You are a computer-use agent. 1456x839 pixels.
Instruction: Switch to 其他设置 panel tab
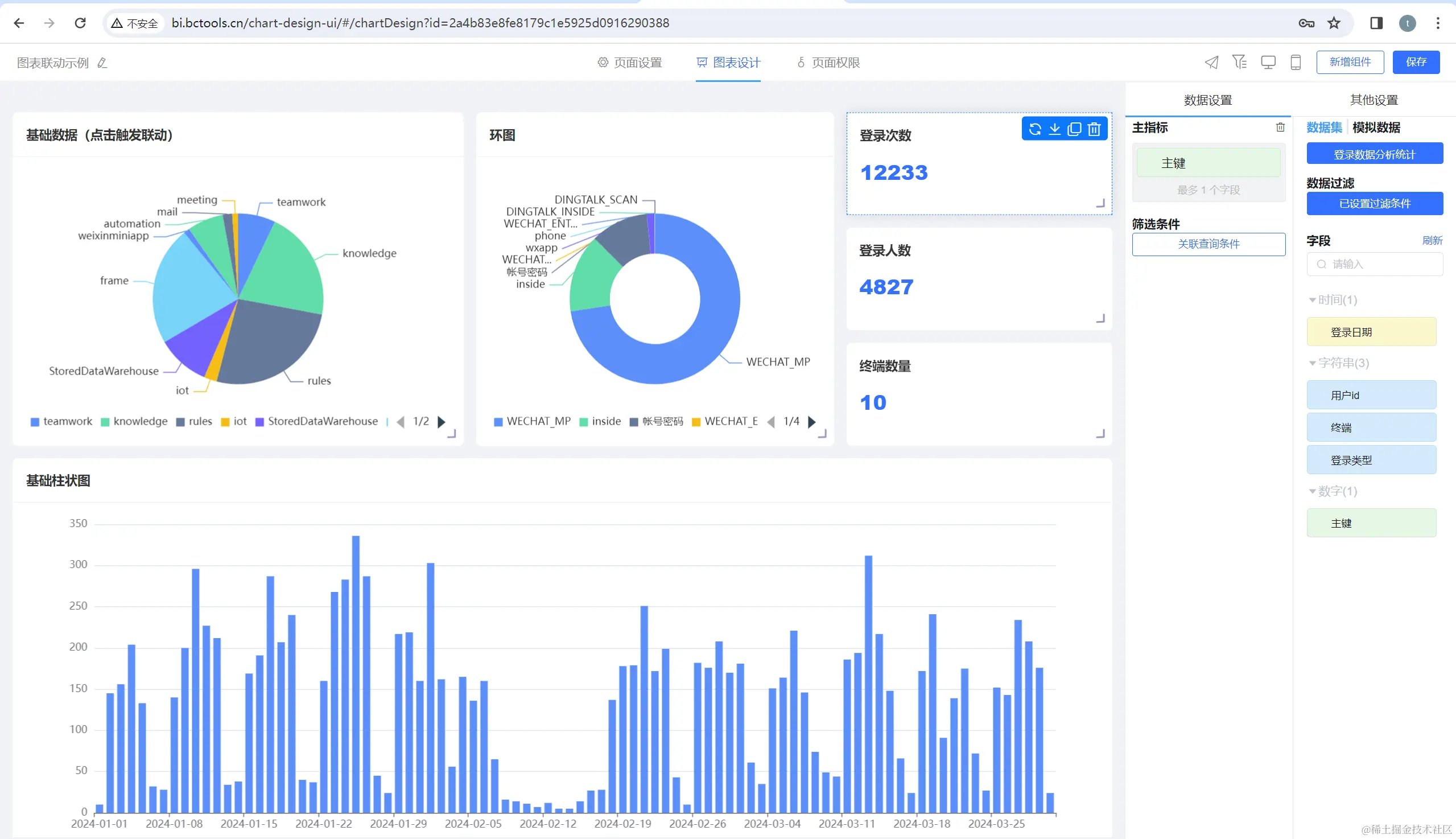click(x=1373, y=100)
